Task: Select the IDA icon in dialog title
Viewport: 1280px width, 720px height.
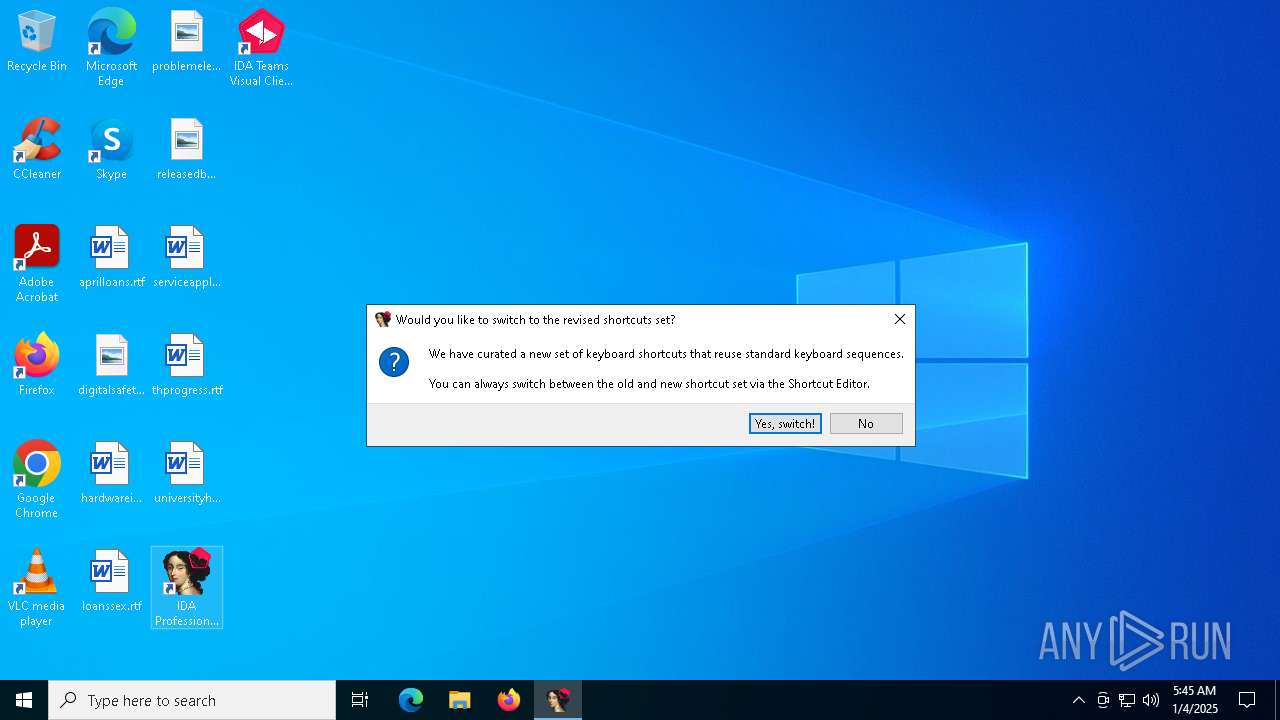Action: point(383,320)
